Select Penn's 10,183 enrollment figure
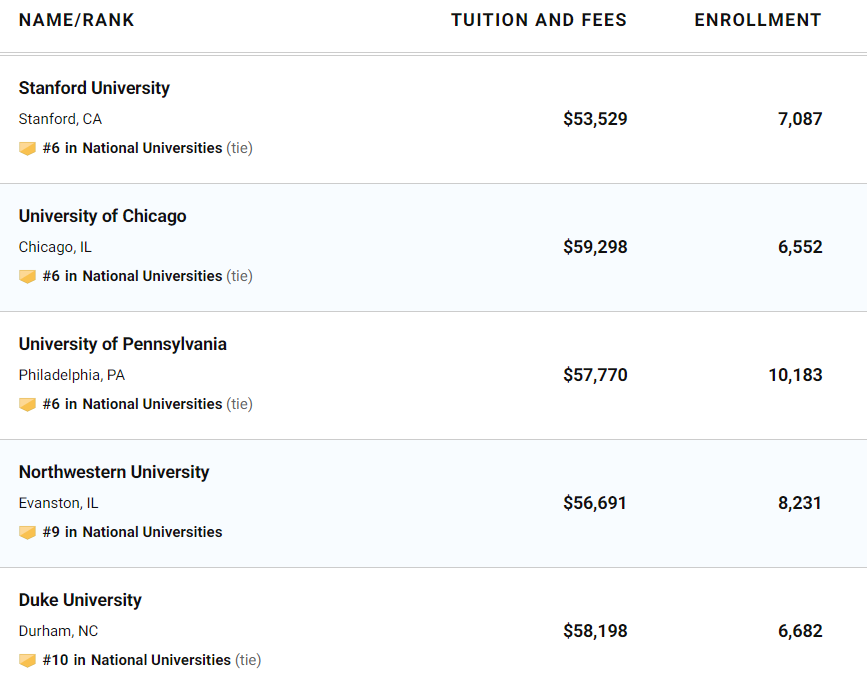This screenshot has height=692, width=867. pos(795,375)
